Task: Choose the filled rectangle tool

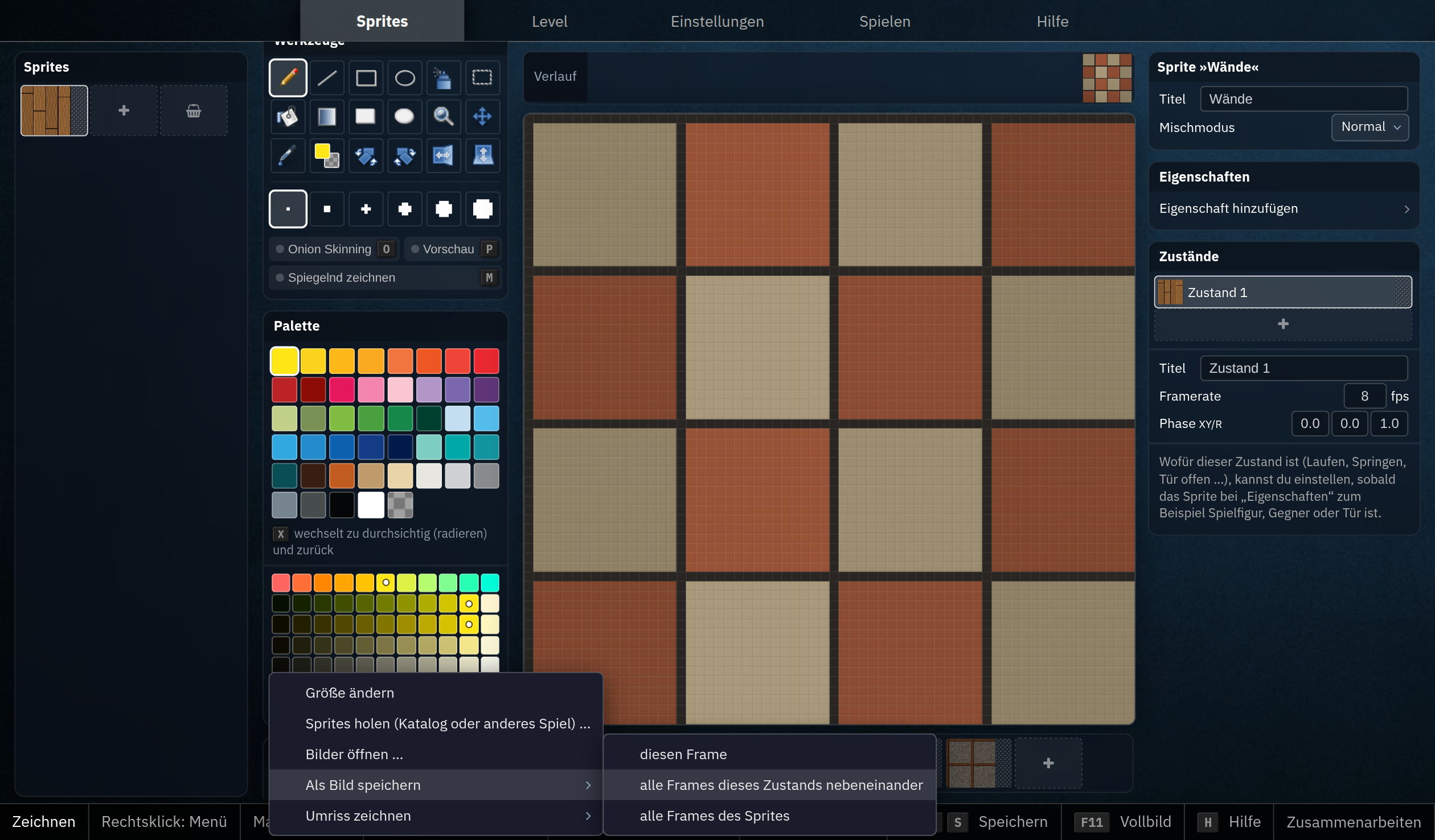Action: tap(366, 117)
